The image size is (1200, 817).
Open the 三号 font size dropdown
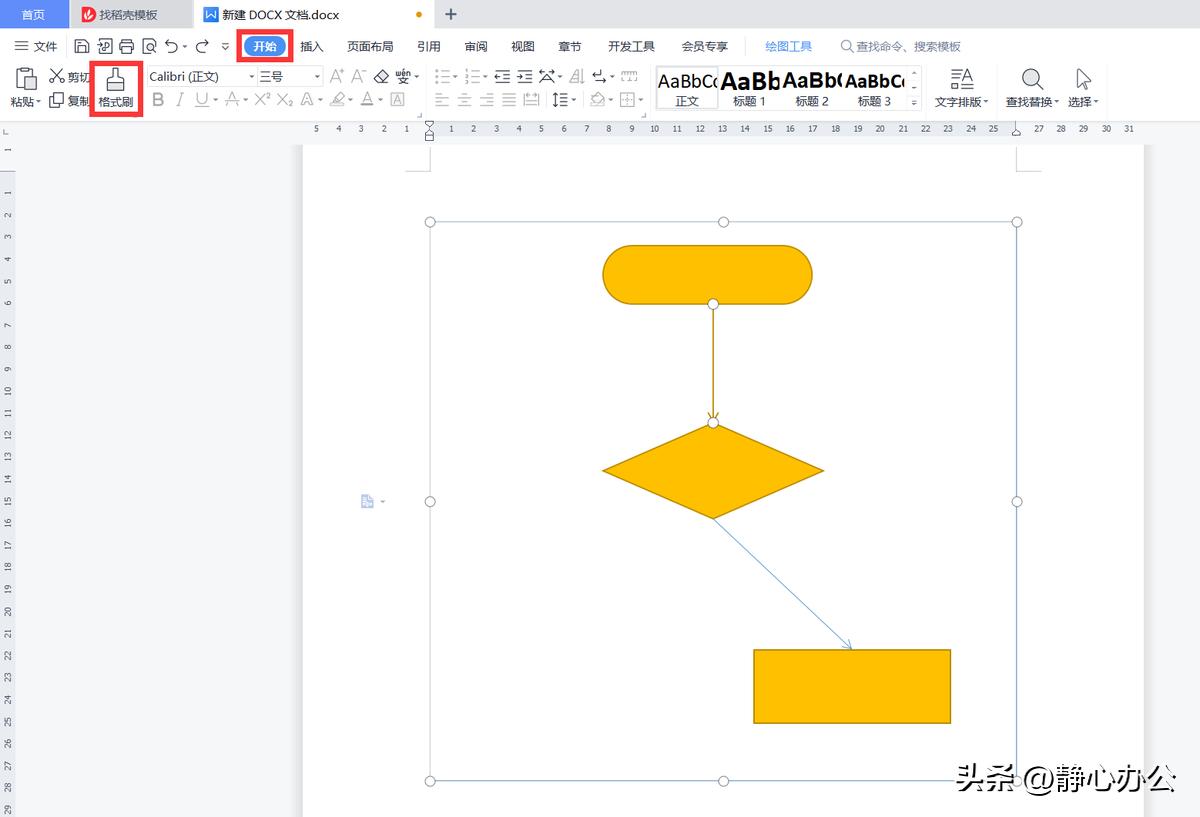pos(317,76)
